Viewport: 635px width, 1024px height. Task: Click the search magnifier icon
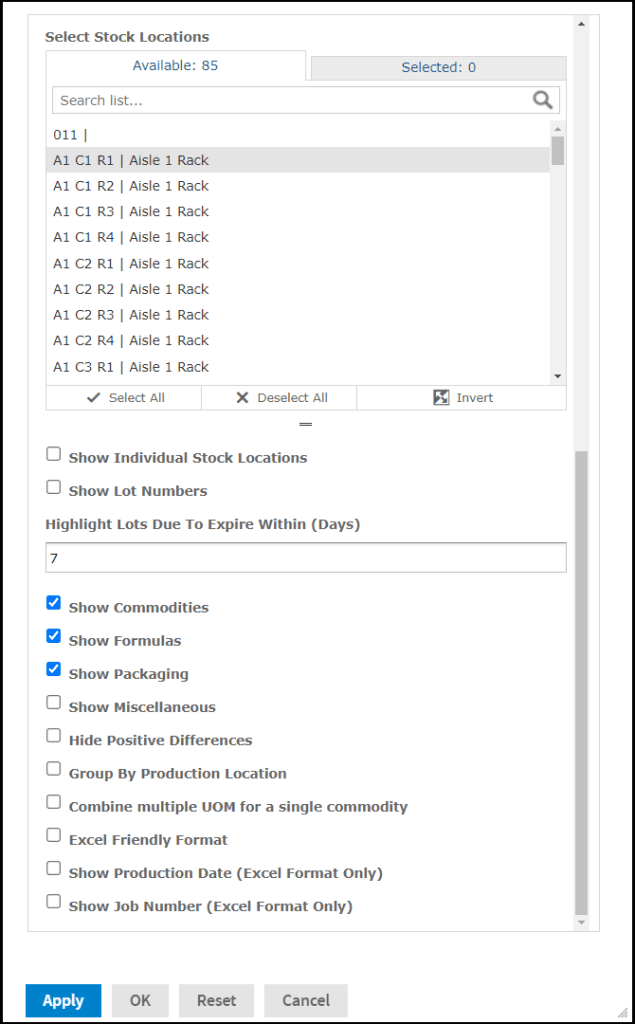pyautogui.click(x=542, y=100)
